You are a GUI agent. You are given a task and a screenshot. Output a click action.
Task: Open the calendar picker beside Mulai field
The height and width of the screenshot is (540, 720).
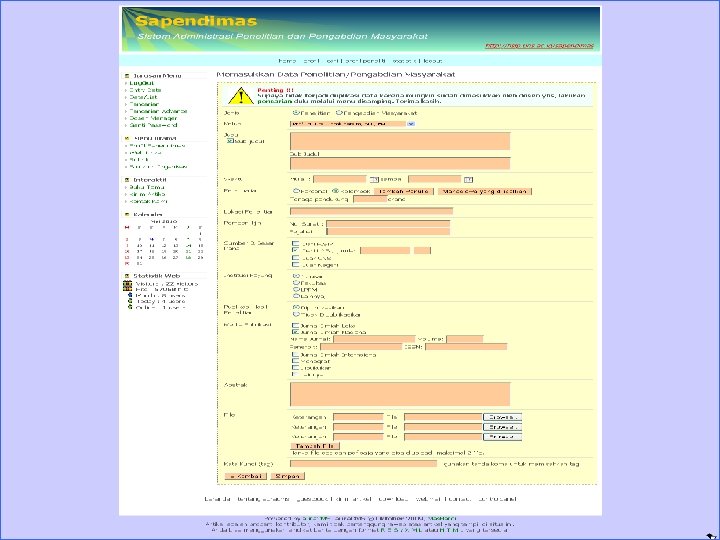coord(374,180)
